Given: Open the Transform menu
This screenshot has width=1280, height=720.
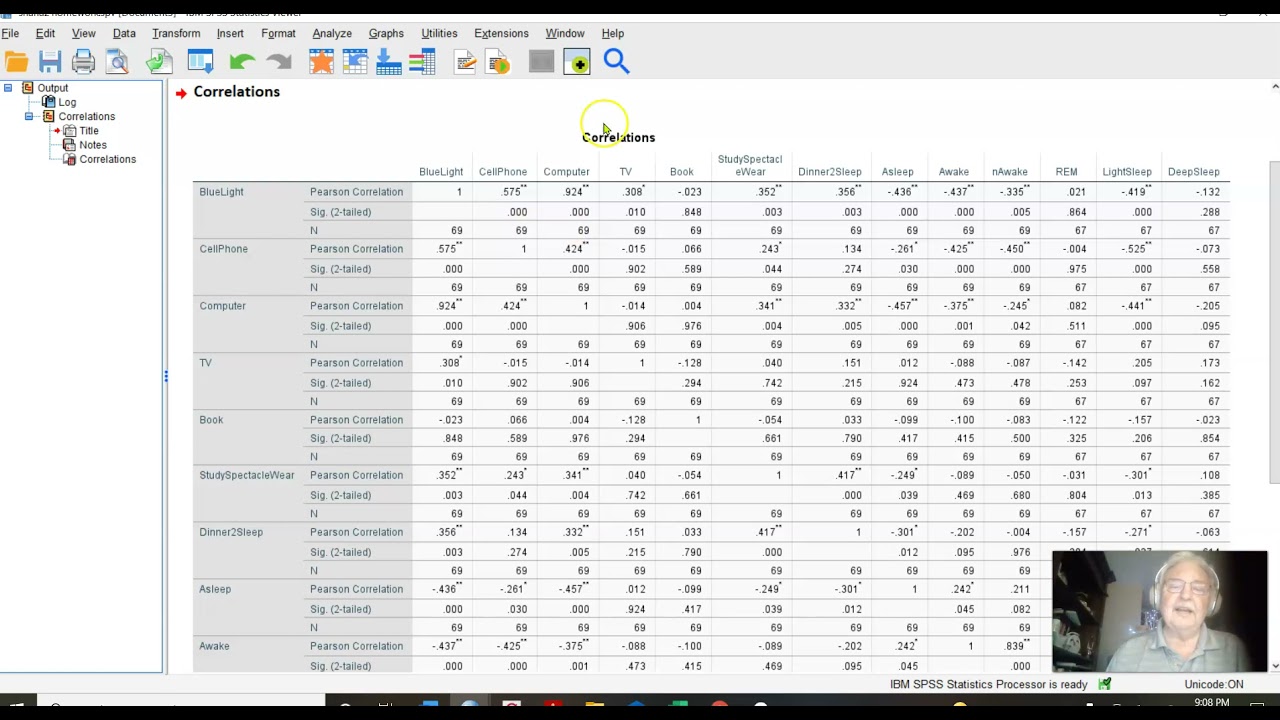Looking at the screenshot, I should (x=176, y=33).
